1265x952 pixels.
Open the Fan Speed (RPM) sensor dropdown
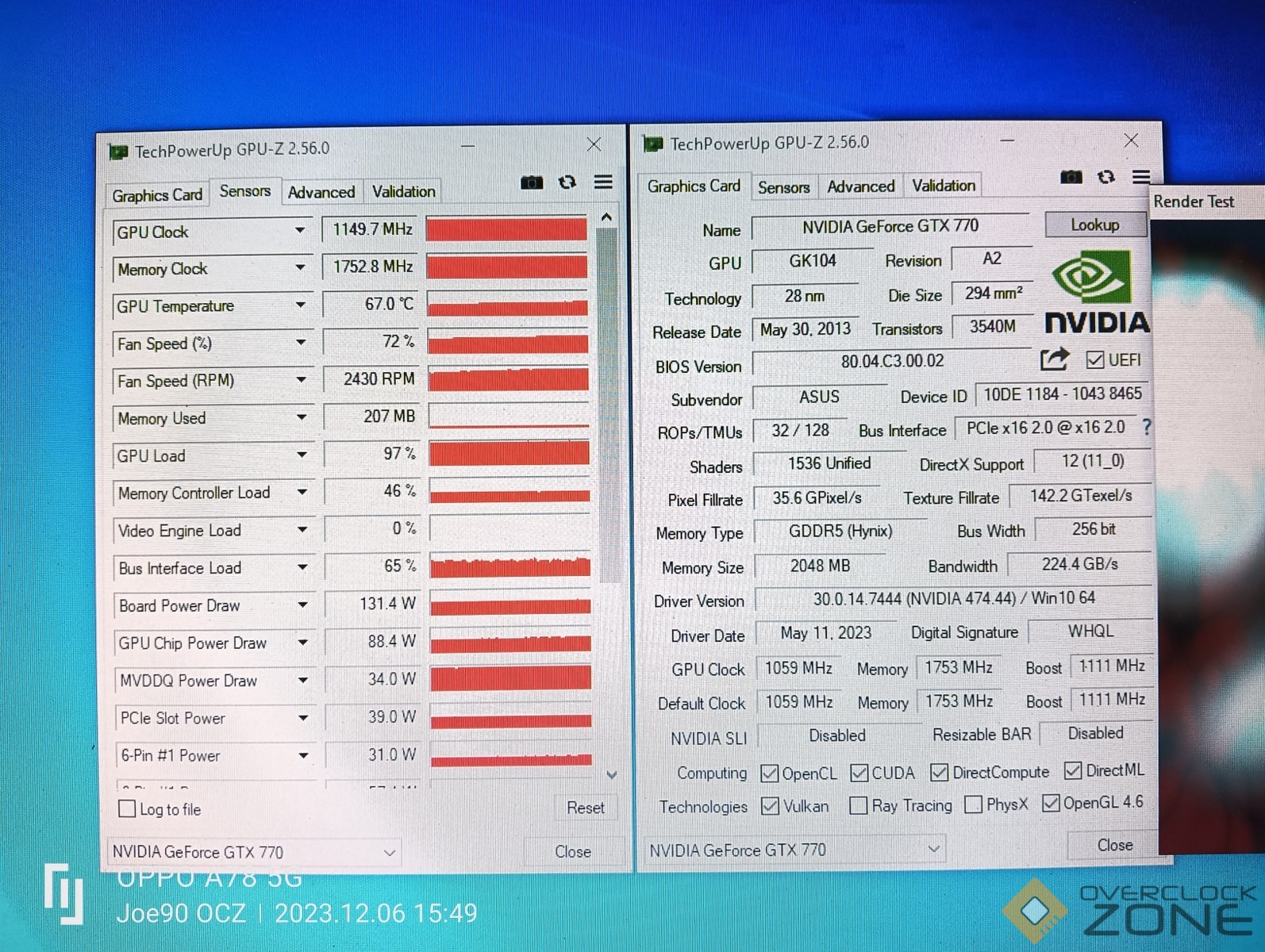(x=301, y=380)
